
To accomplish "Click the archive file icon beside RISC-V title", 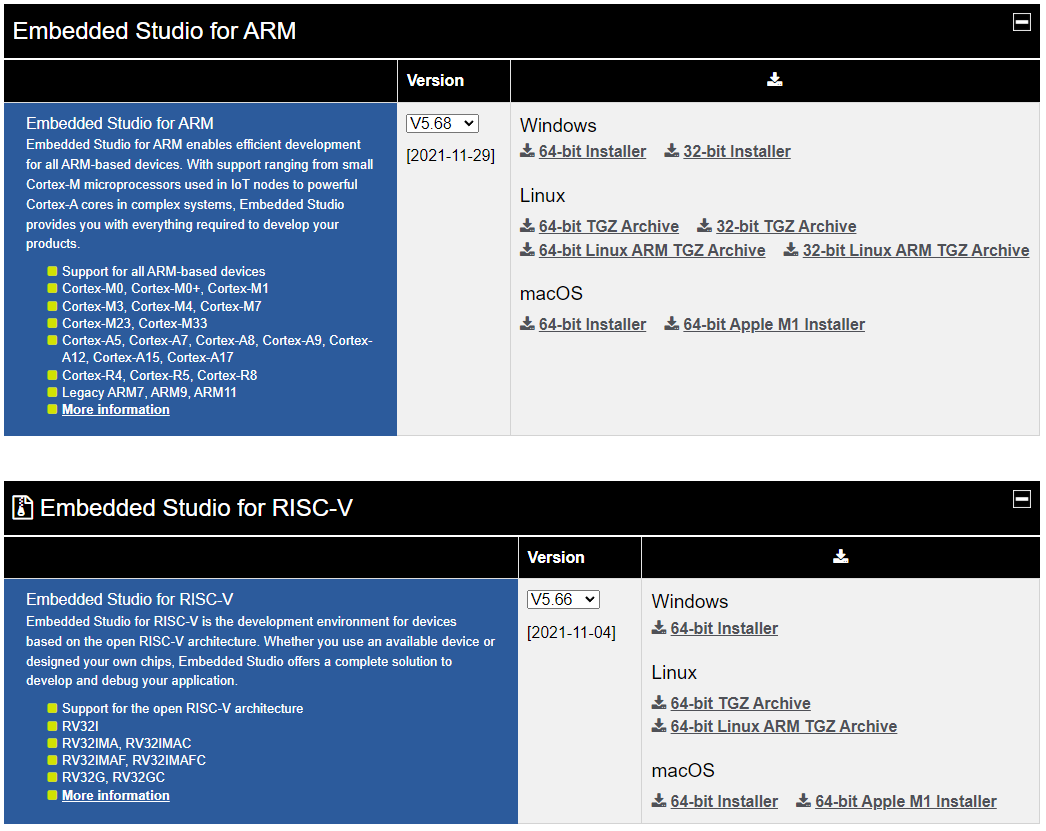I will click(x=23, y=508).
